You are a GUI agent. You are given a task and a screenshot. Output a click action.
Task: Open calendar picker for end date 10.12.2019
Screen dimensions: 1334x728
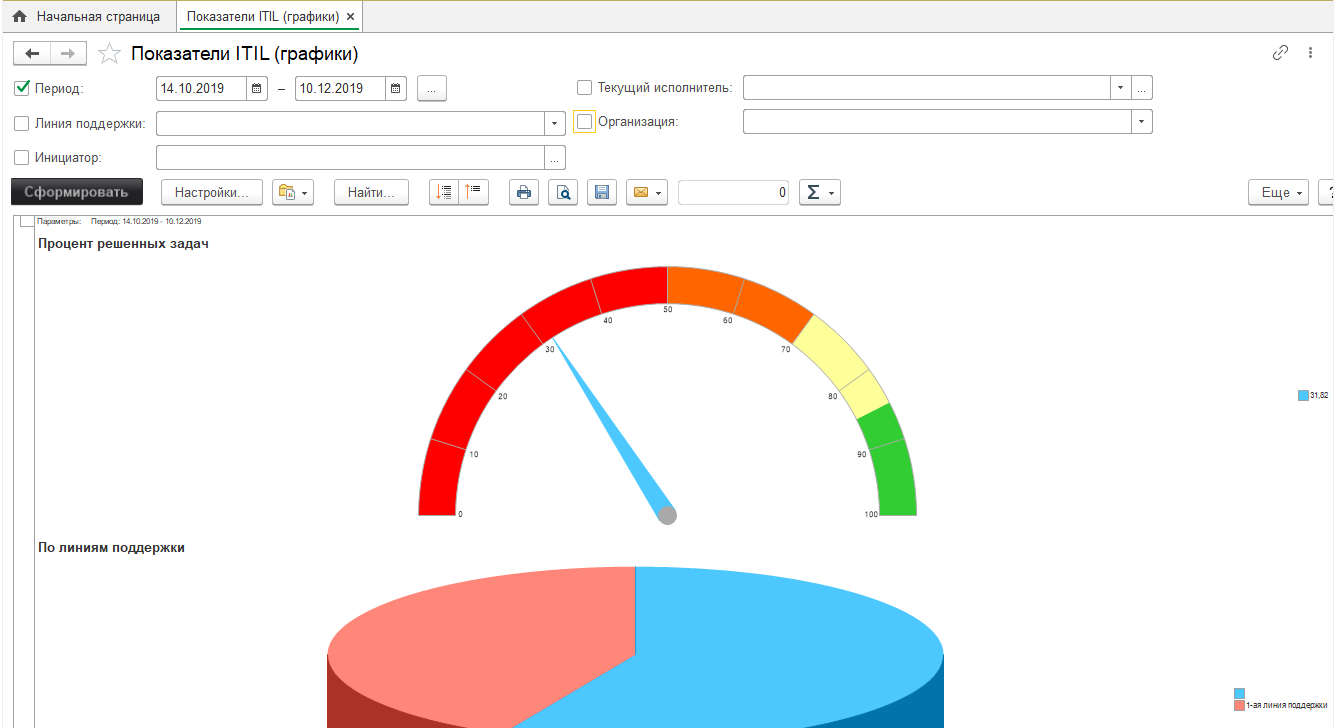point(396,88)
